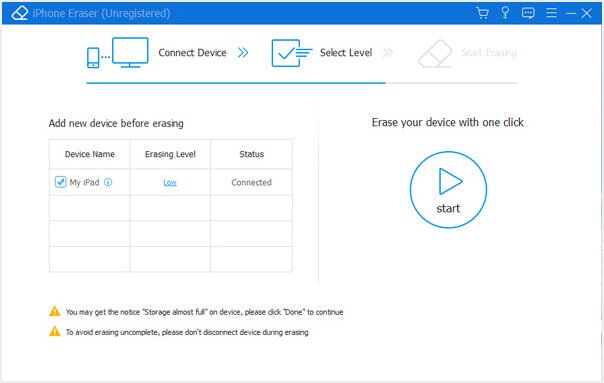This screenshot has width=604, height=383.
Task: Click the step progress bar
Action: (x=302, y=83)
